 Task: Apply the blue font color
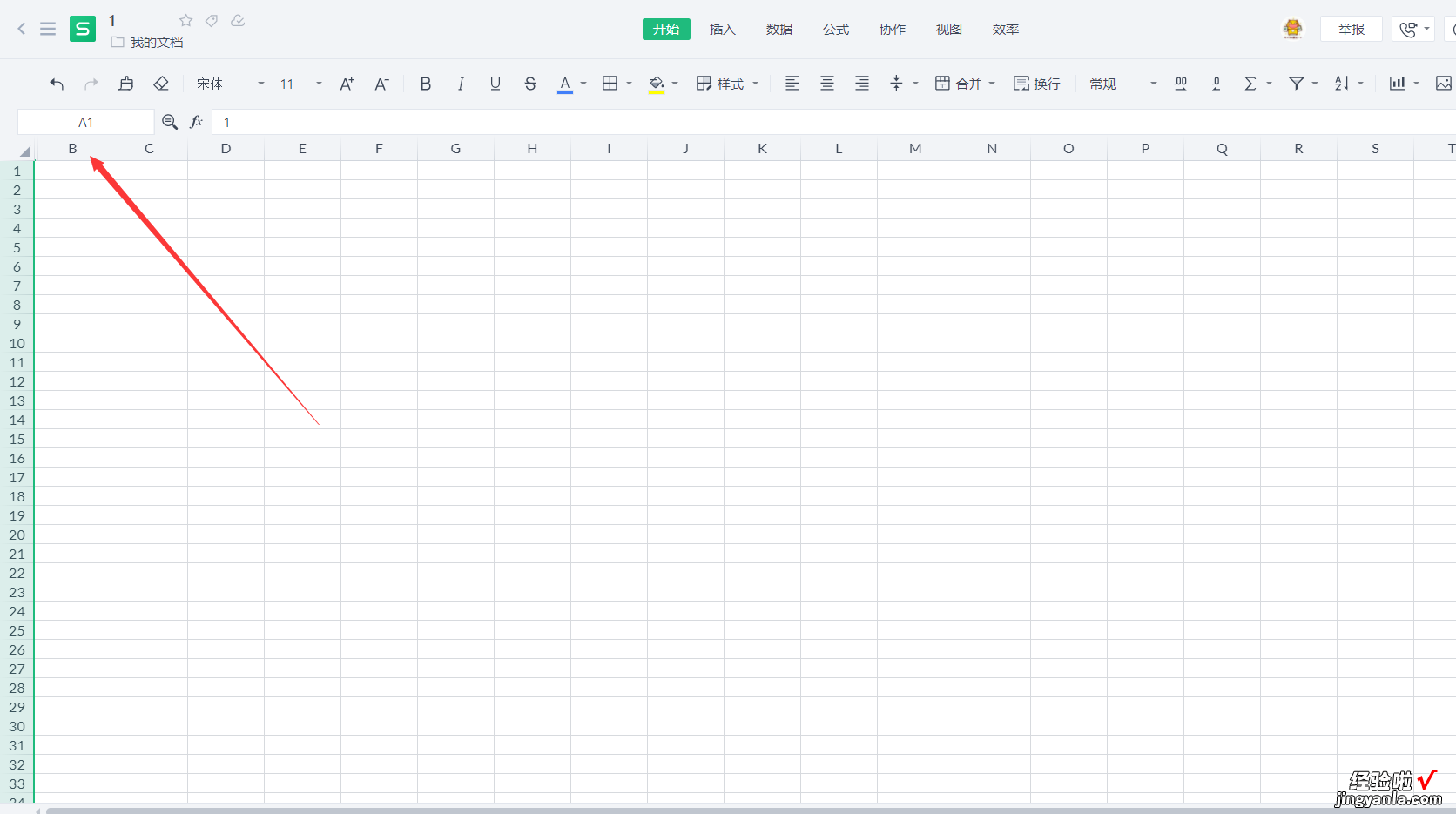pyautogui.click(x=565, y=84)
